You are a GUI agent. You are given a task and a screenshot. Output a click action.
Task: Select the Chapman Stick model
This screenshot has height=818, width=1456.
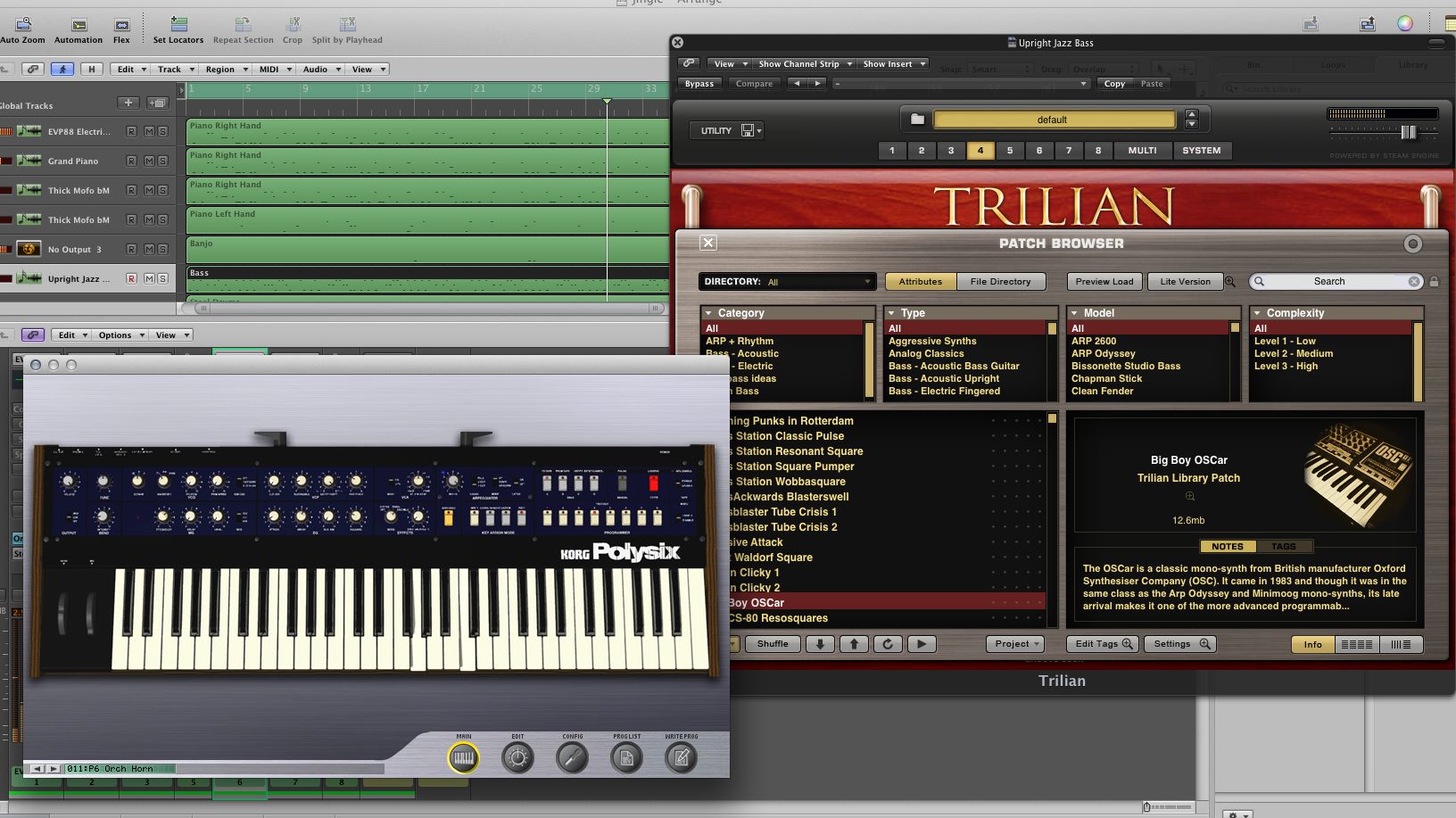point(1106,378)
